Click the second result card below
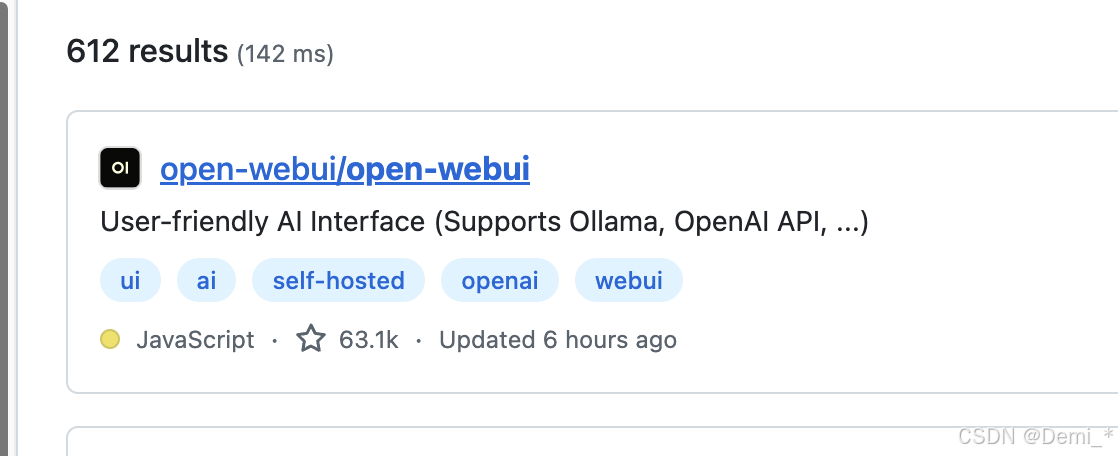This screenshot has height=456, width=1118. [x=500, y=443]
